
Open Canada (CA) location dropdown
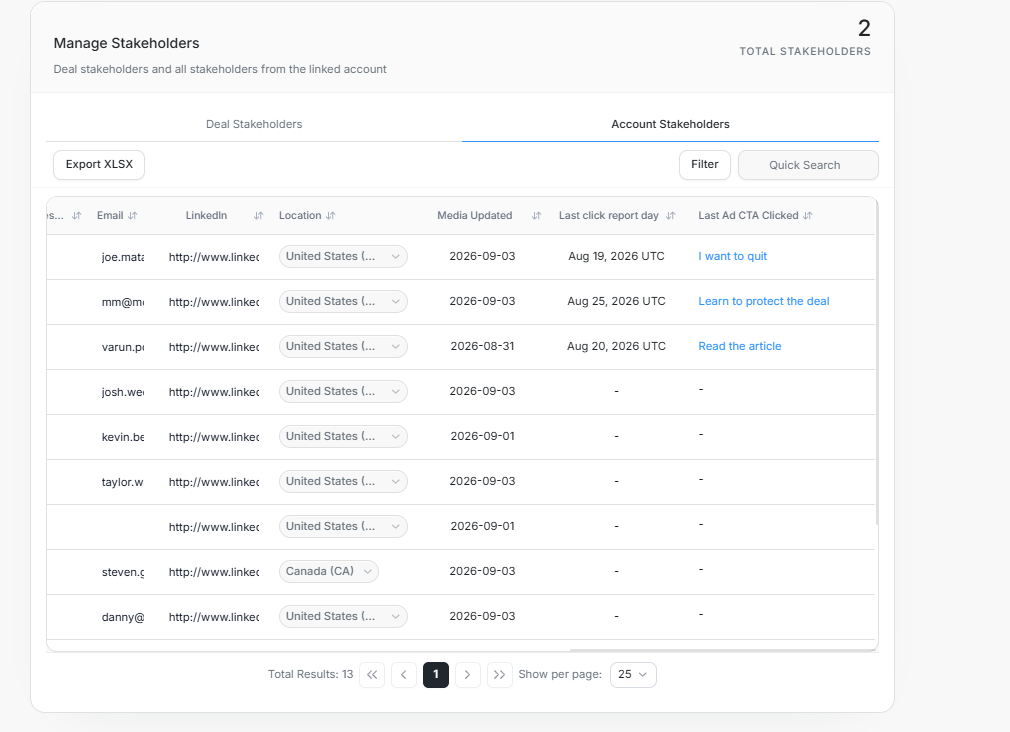(x=329, y=572)
